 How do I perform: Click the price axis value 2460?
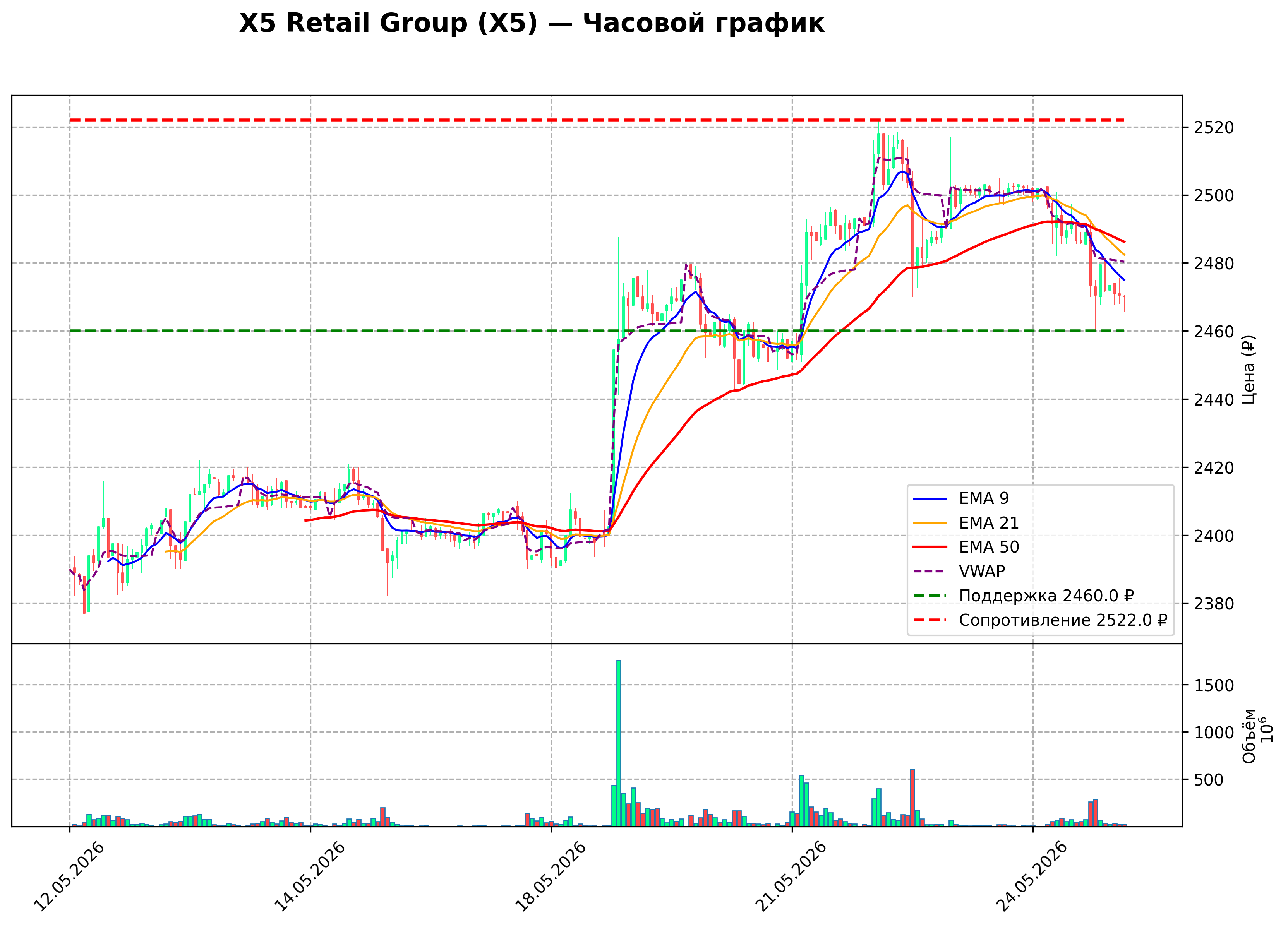(x=1214, y=332)
